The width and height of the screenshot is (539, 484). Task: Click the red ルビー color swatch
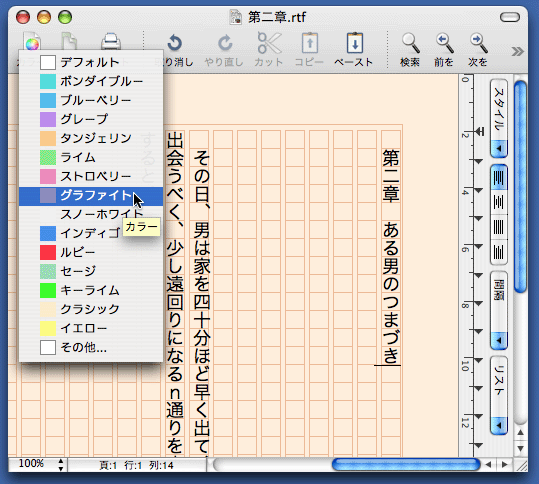(48, 252)
